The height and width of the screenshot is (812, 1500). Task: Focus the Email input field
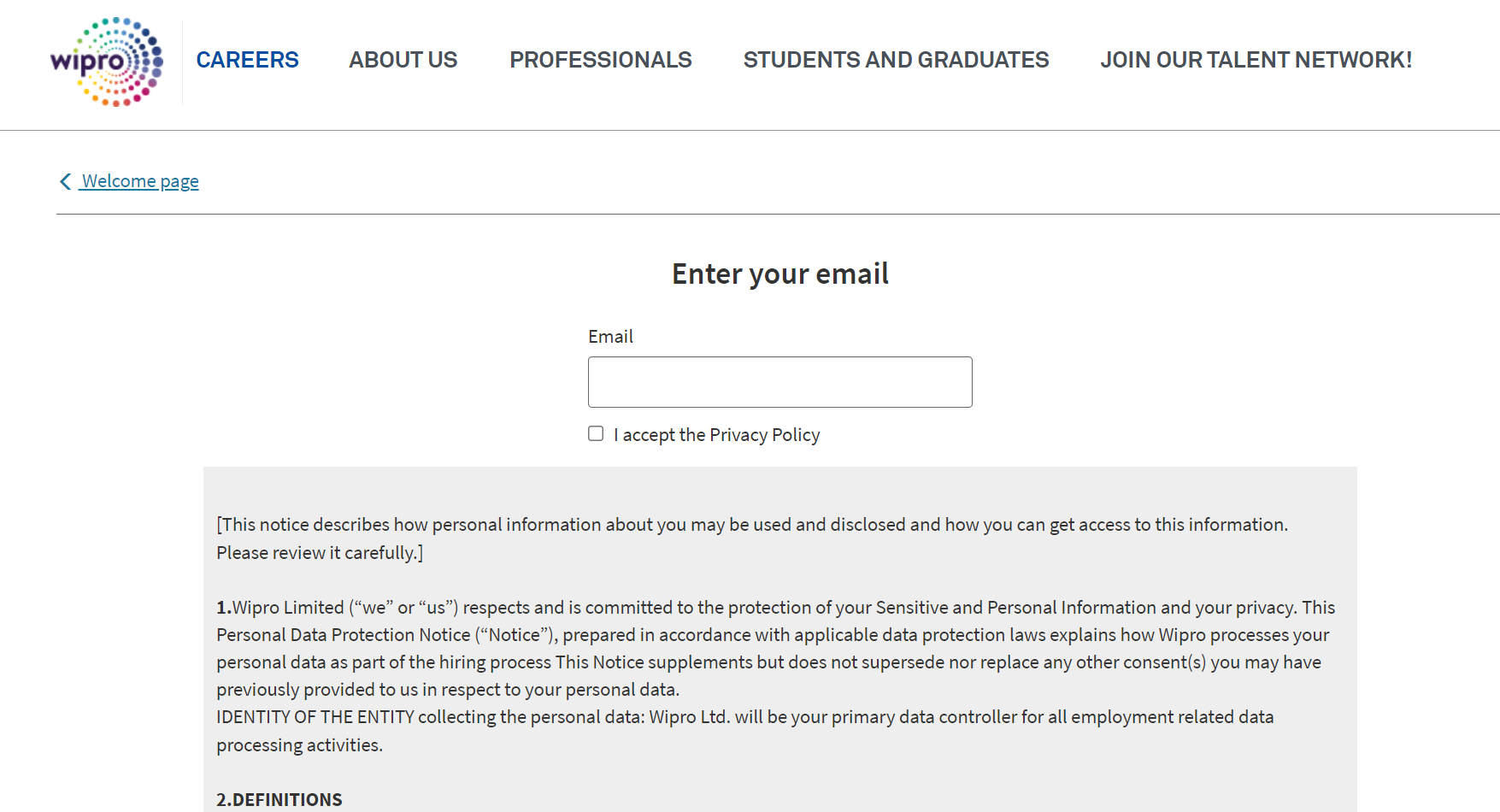point(779,382)
